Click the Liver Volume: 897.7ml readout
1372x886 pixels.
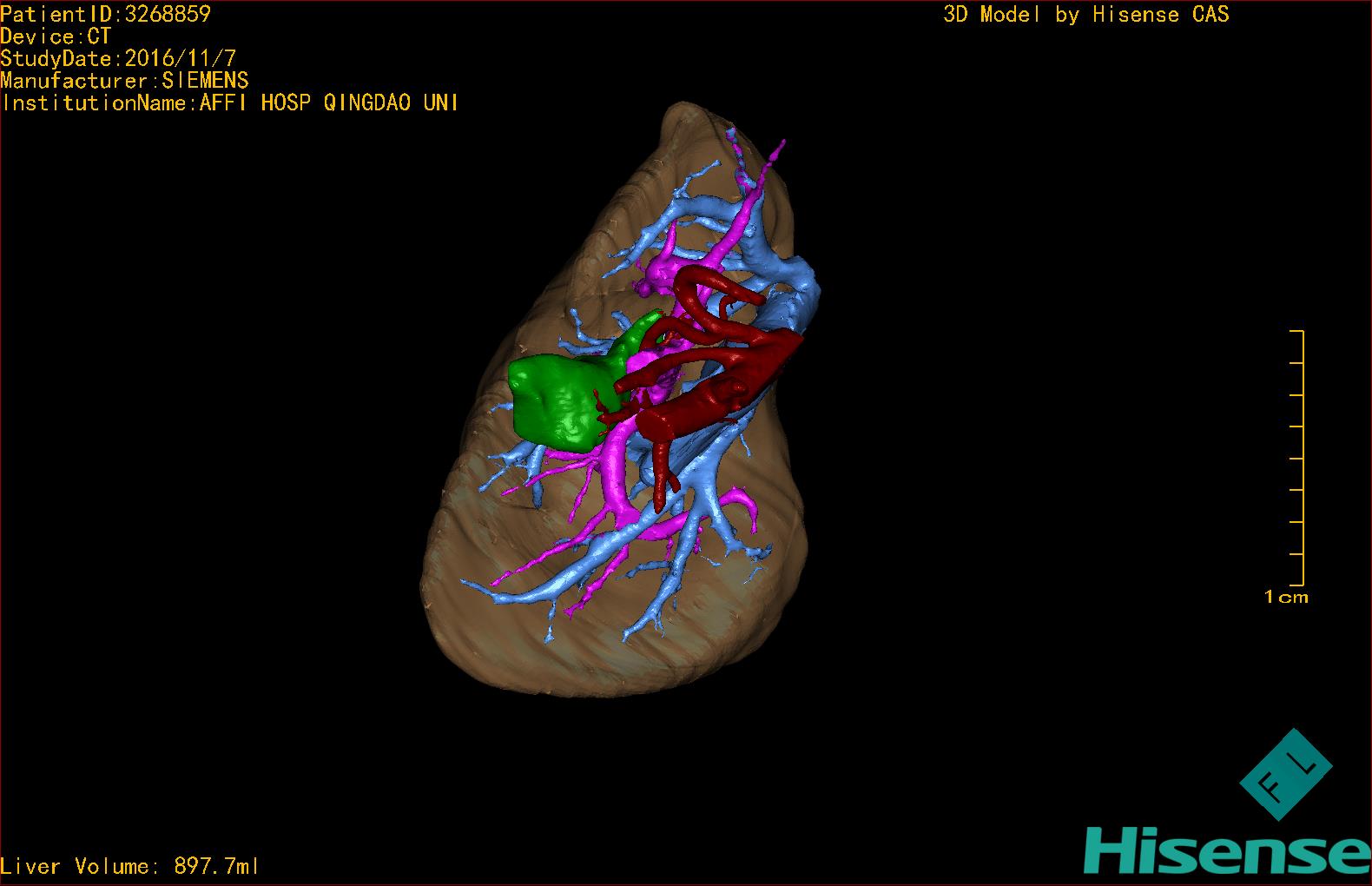click(130, 866)
